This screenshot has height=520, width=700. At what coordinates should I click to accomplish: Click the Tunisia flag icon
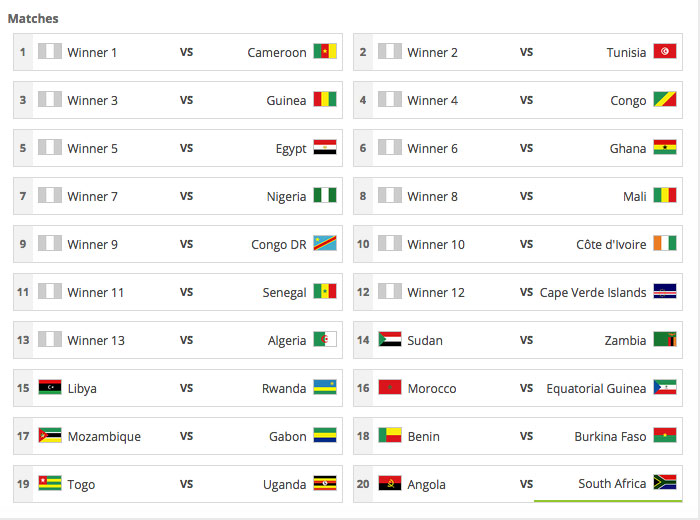click(x=664, y=52)
